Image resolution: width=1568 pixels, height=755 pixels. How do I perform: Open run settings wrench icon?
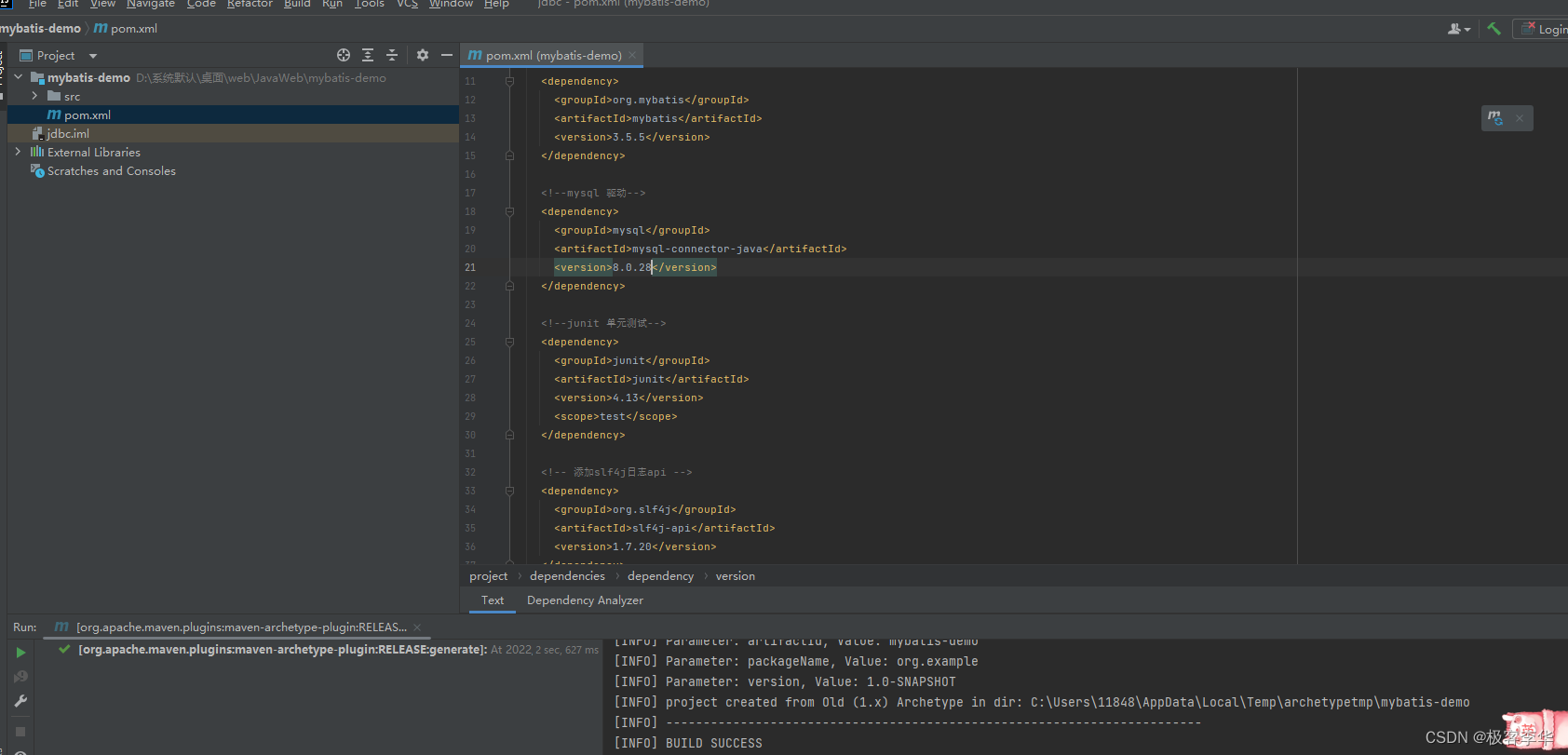pos(20,701)
